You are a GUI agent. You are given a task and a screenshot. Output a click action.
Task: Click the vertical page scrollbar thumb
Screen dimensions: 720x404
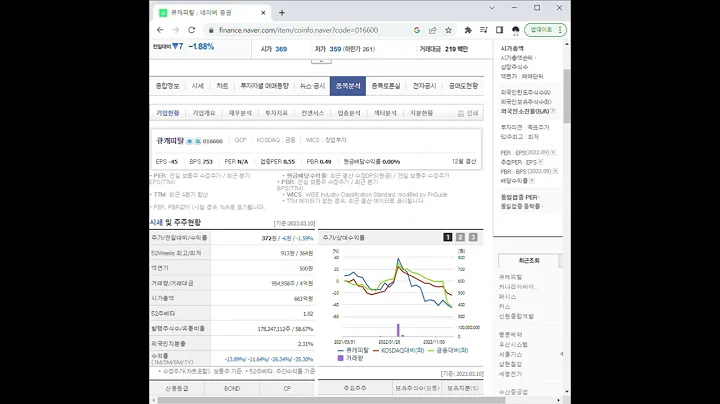coord(567,95)
